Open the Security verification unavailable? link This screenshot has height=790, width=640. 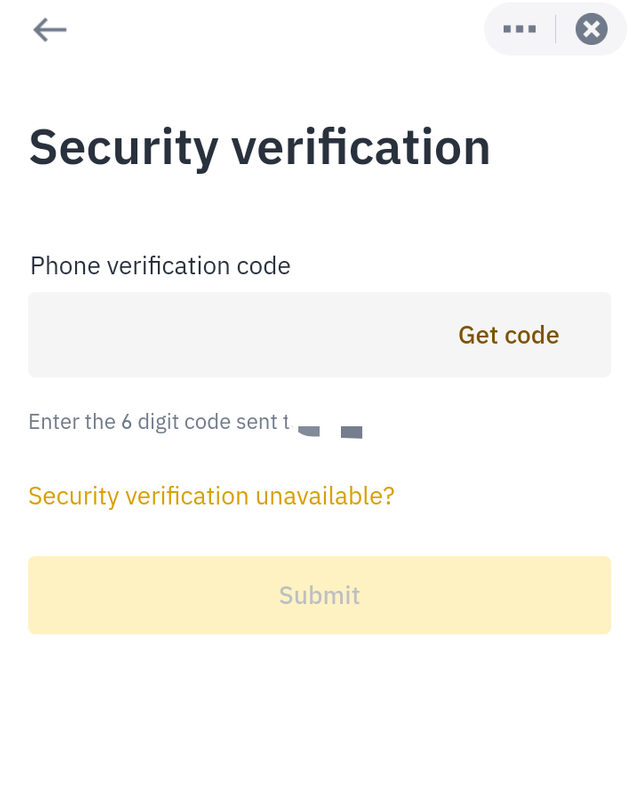pyautogui.click(x=211, y=495)
